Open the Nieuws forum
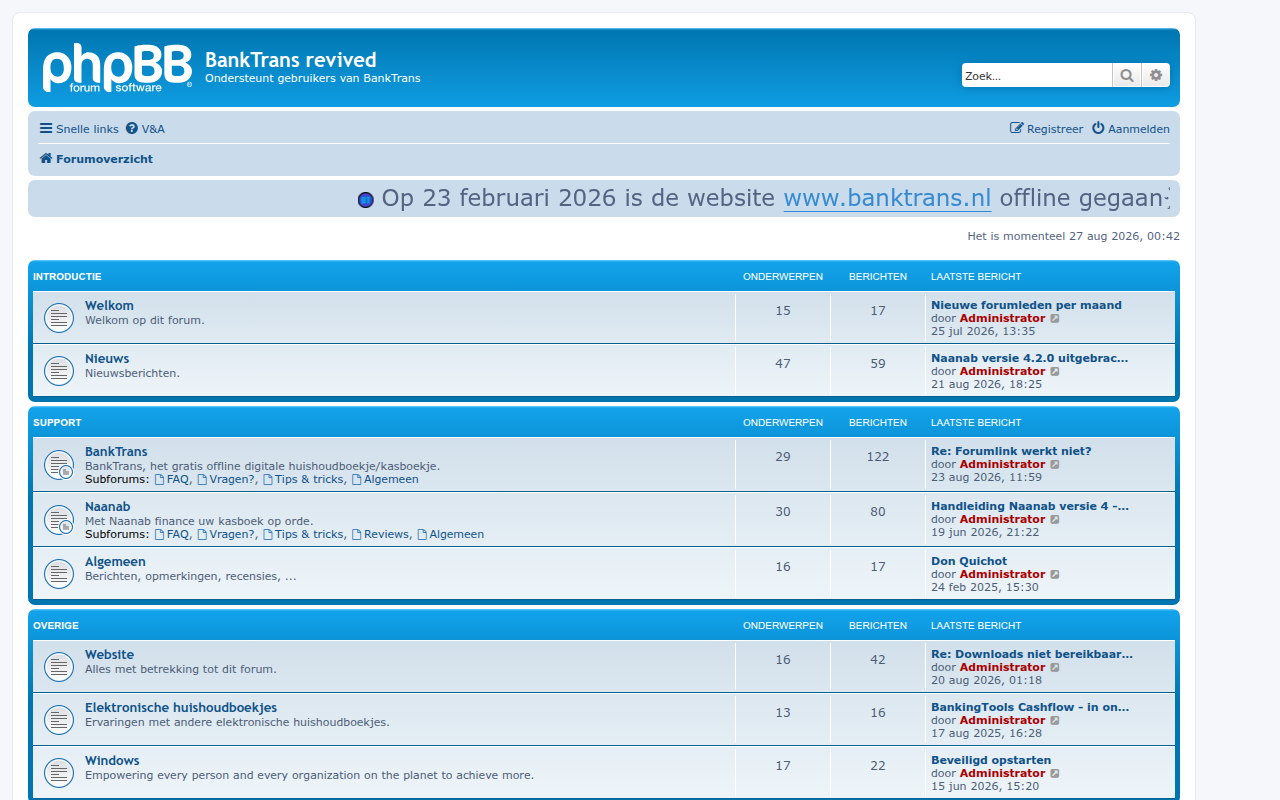The width and height of the screenshot is (1280, 800). (107, 359)
